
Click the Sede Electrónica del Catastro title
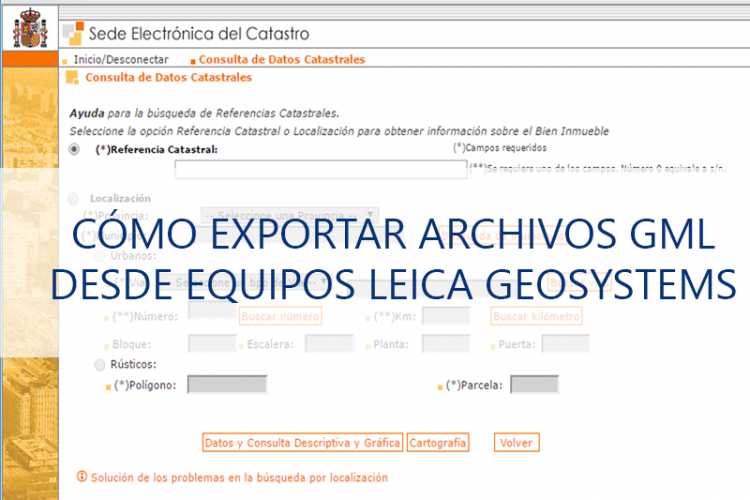click(199, 34)
